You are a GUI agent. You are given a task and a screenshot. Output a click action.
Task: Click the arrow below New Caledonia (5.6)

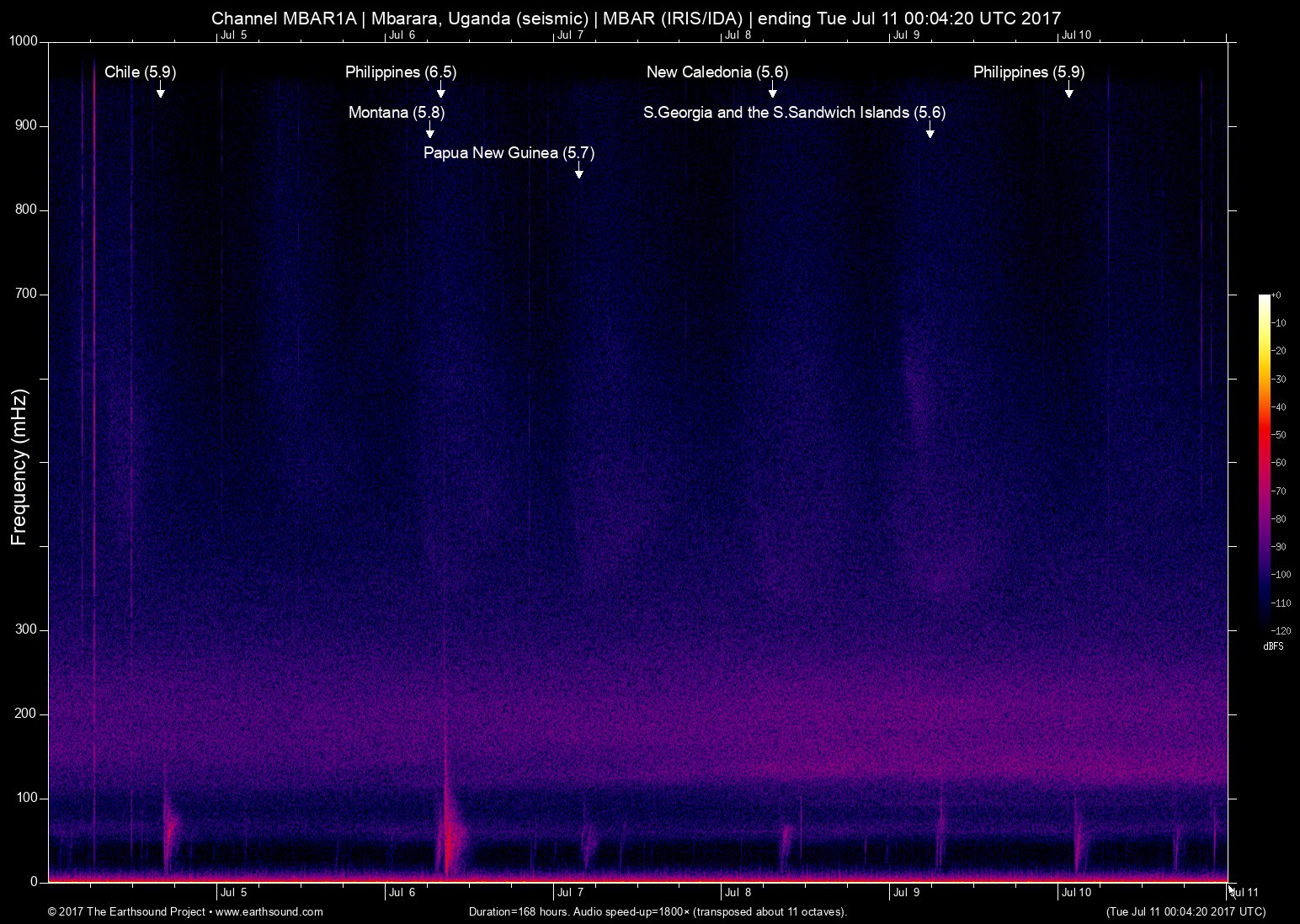pyautogui.click(x=772, y=90)
